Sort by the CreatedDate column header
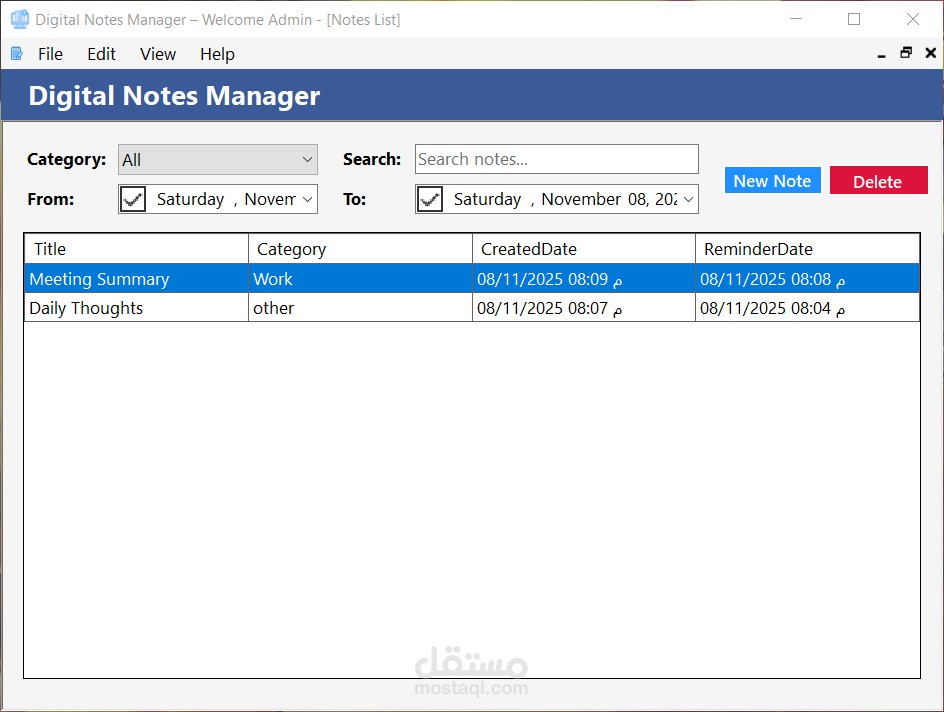The width and height of the screenshot is (944, 712). coord(584,249)
